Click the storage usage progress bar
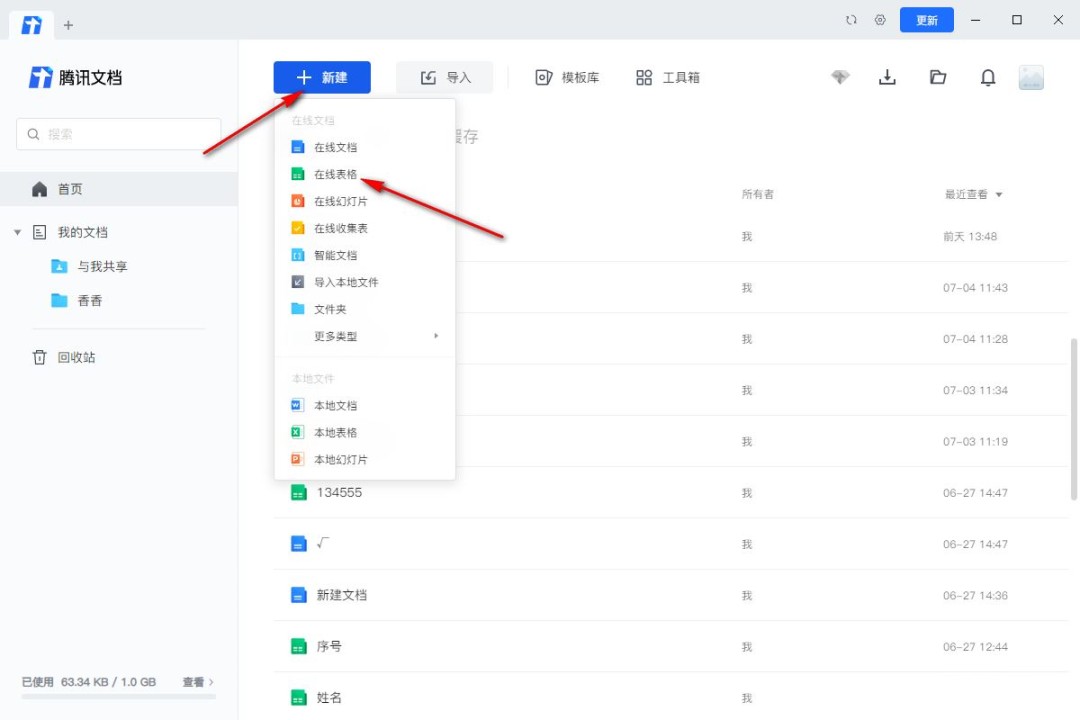The width and height of the screenshot is (1080, 720). pyautogui.click(x=118, y=696)
